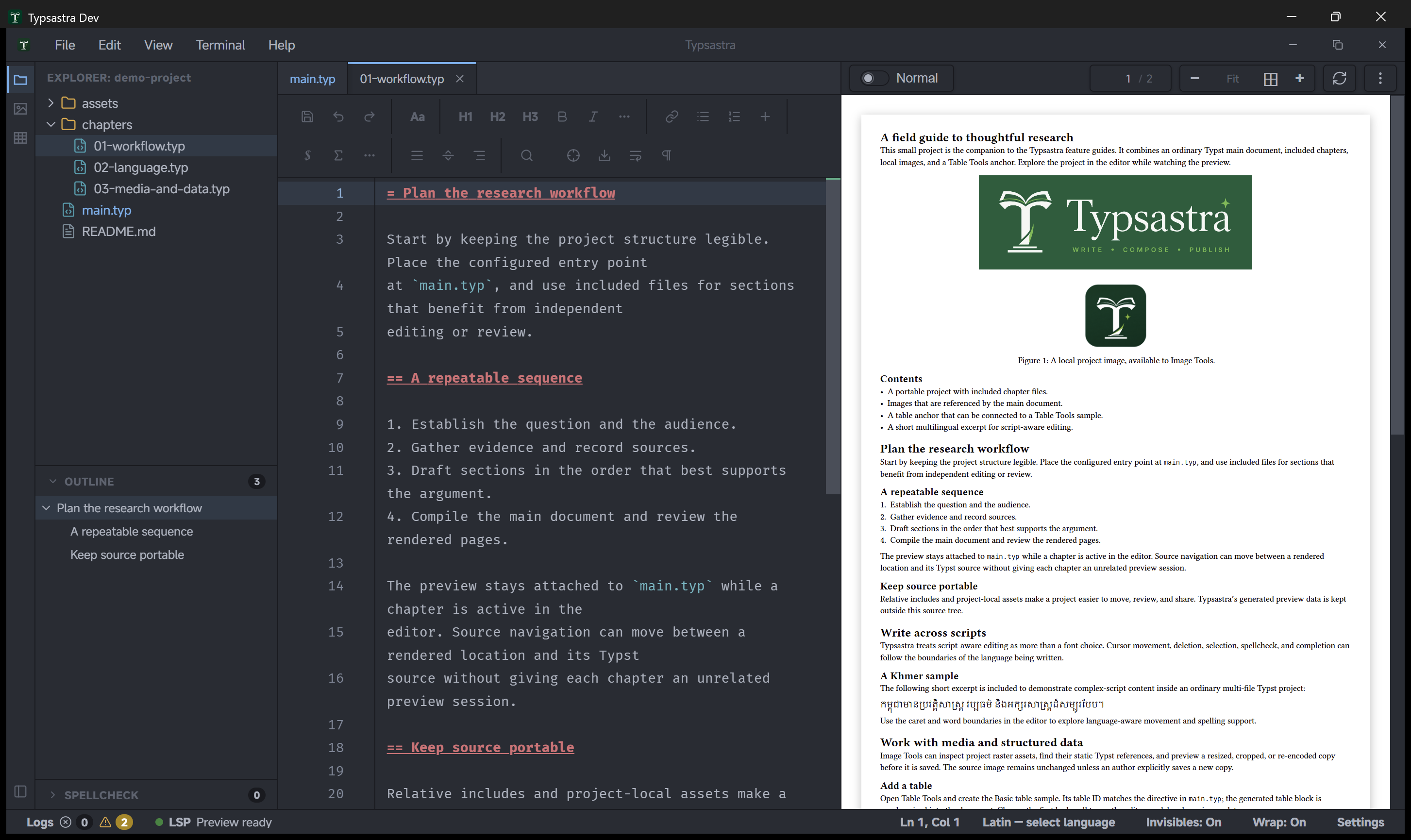This screenshot has height=840, width=1411.
Task: Open the Aa text style dropdown
Action: pyautogui.click(x=417, y=117)
